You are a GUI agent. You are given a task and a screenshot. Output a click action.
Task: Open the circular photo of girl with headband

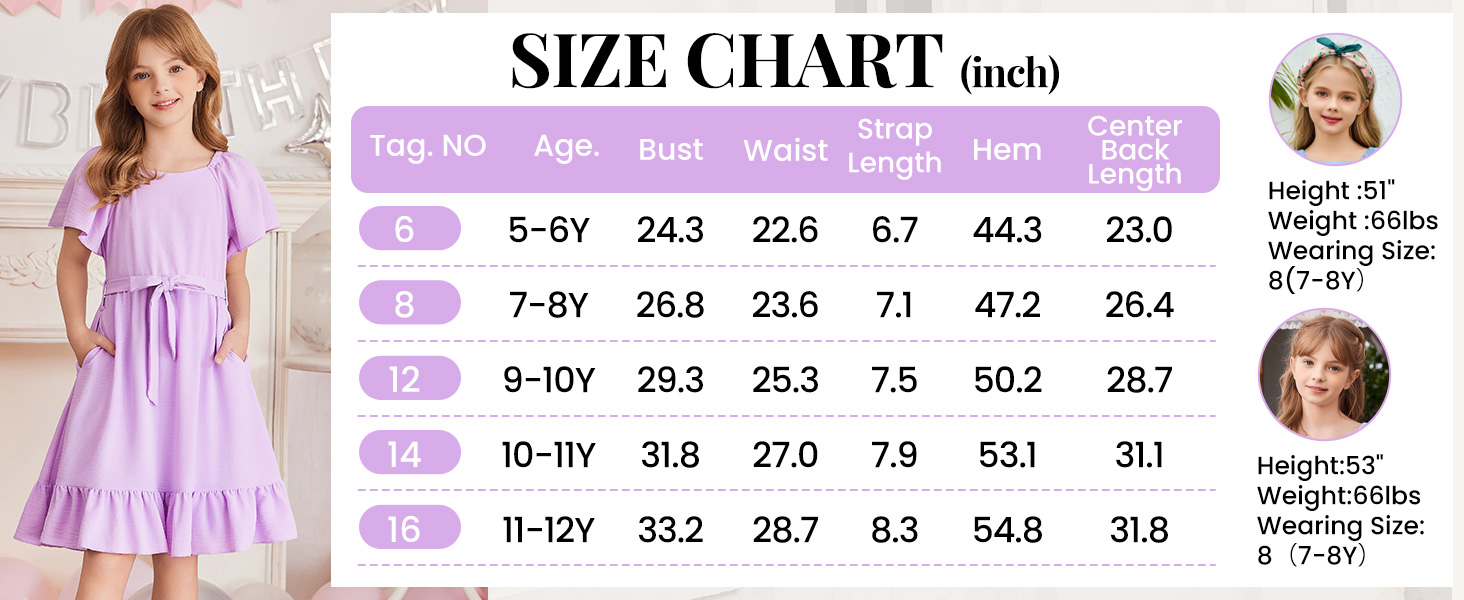pos(1334,98)
